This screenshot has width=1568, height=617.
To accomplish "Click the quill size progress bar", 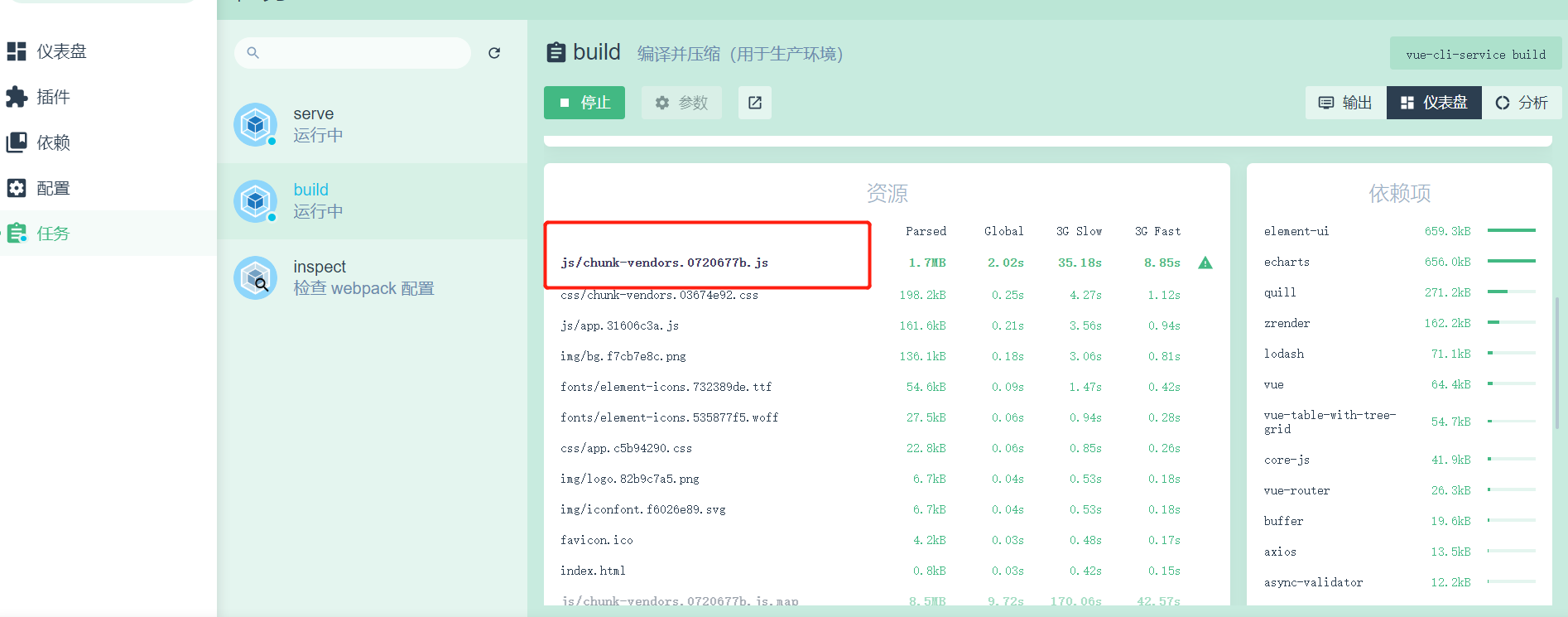I will (1512, 292).
